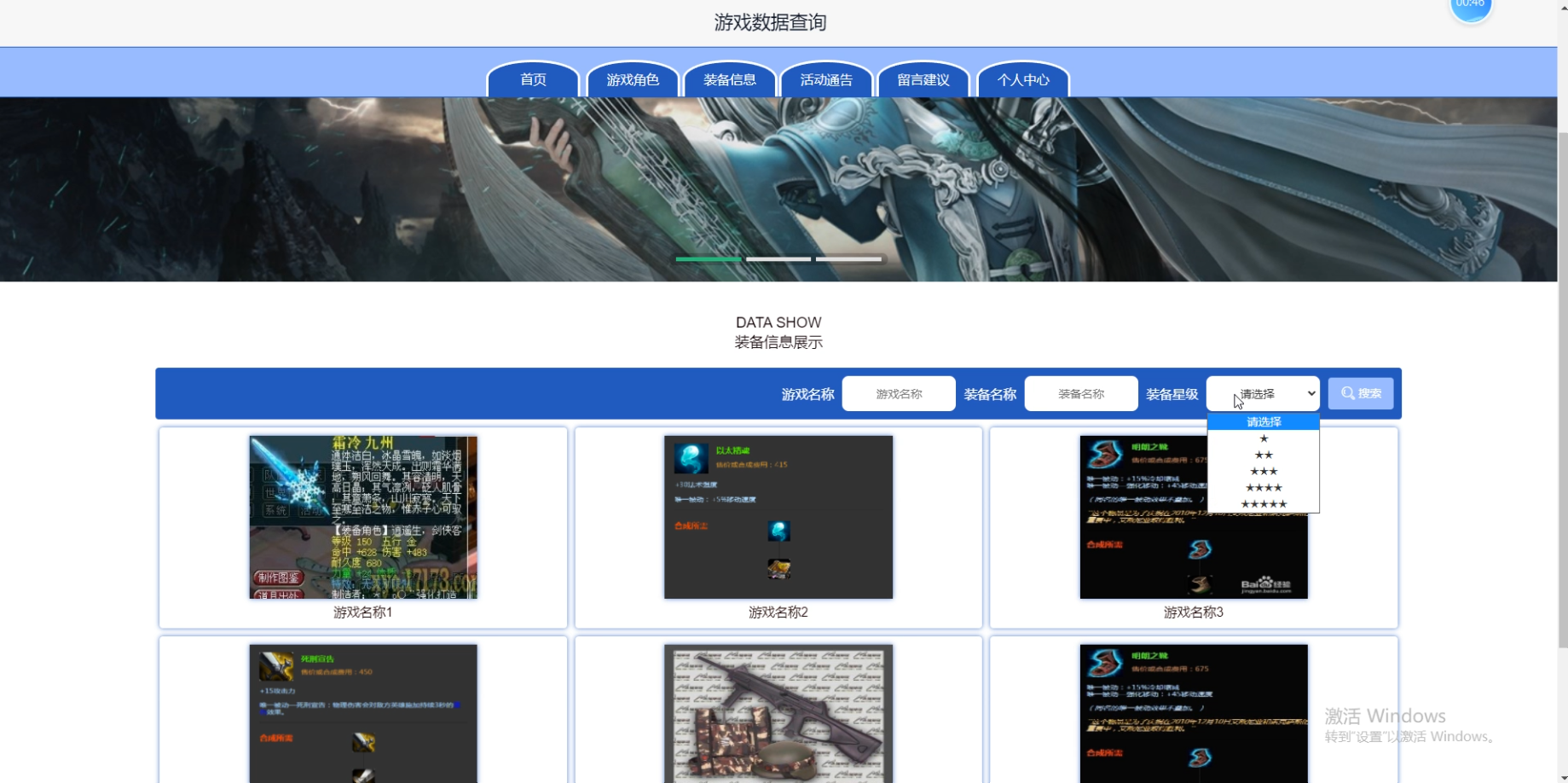The height and width of the screenshot is (783, 1568).
Task: Select the five-star ★★★★★ option
Action: 1264,504
